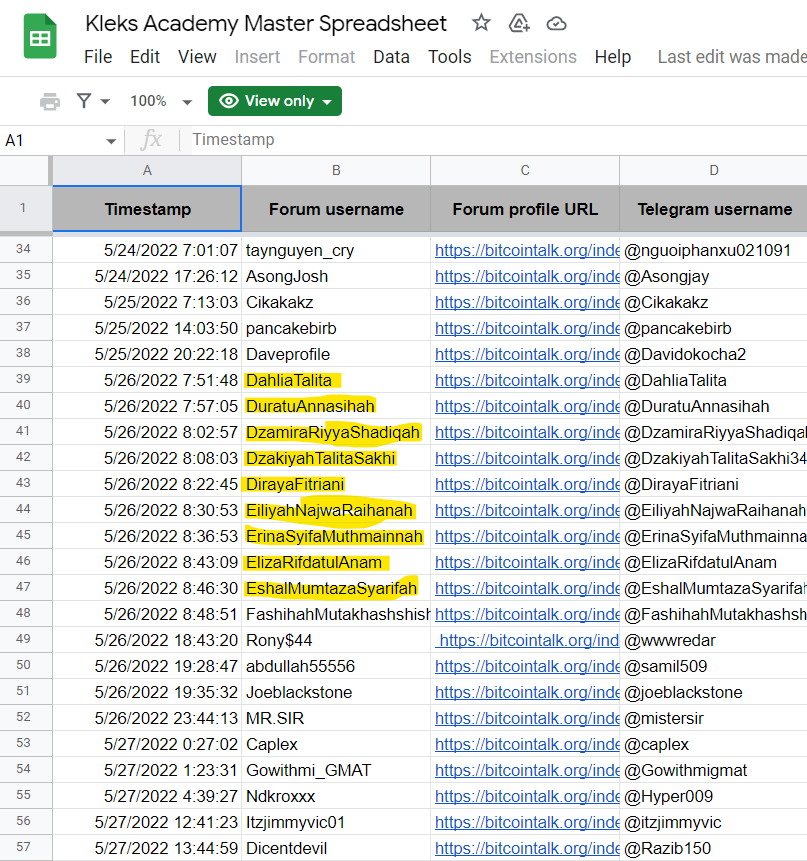This screenshot has height=861, width=807.
Task: Check the cloud document status icon
Action: (x=556, y=24)
